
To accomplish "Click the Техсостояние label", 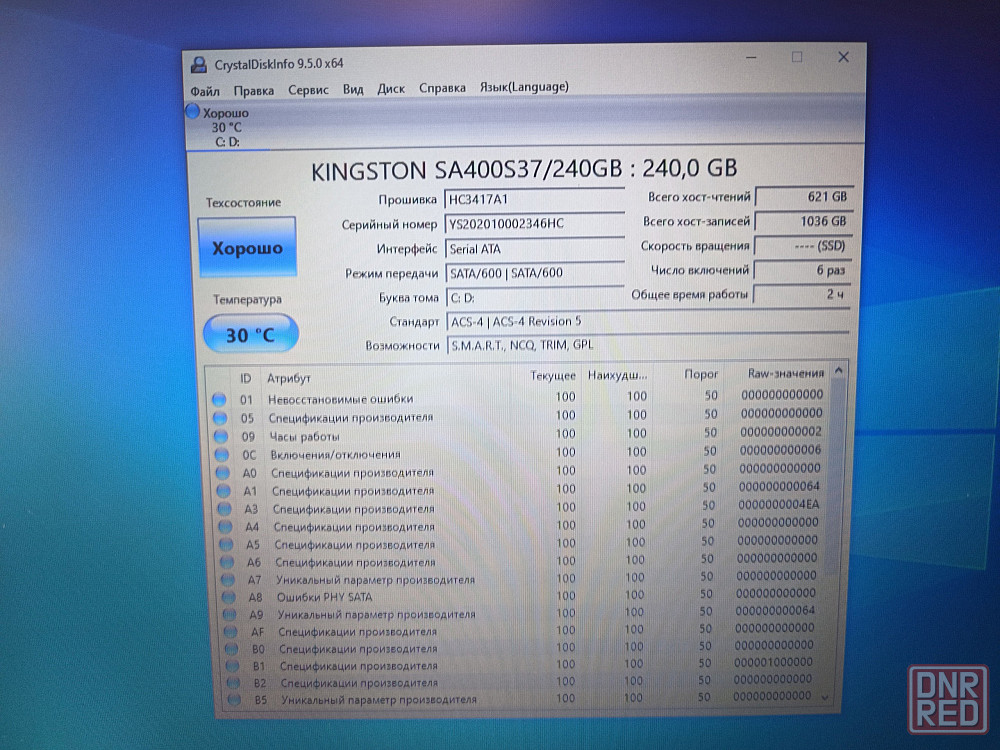I will (x=244, y=203).
